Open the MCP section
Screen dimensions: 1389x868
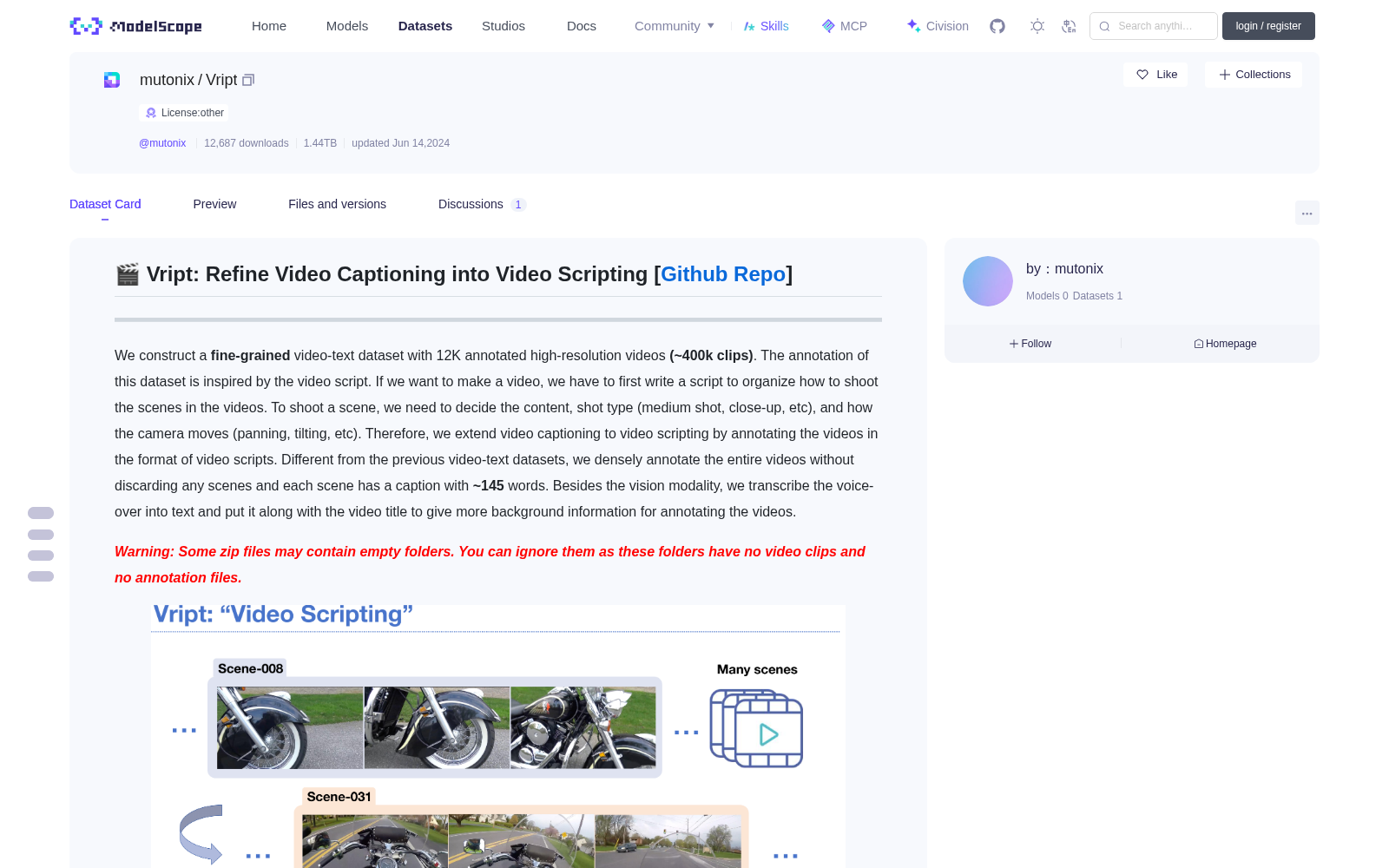845,26
